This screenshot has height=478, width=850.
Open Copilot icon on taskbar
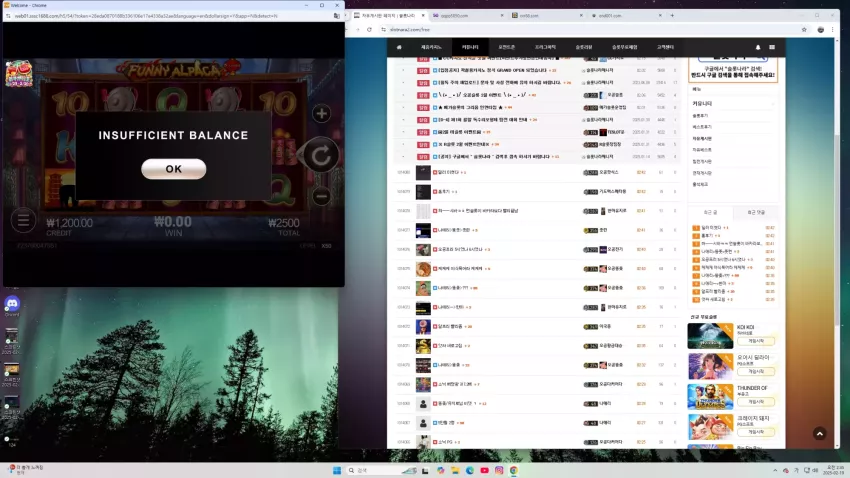pyautogui.click(x=440, y=470)
